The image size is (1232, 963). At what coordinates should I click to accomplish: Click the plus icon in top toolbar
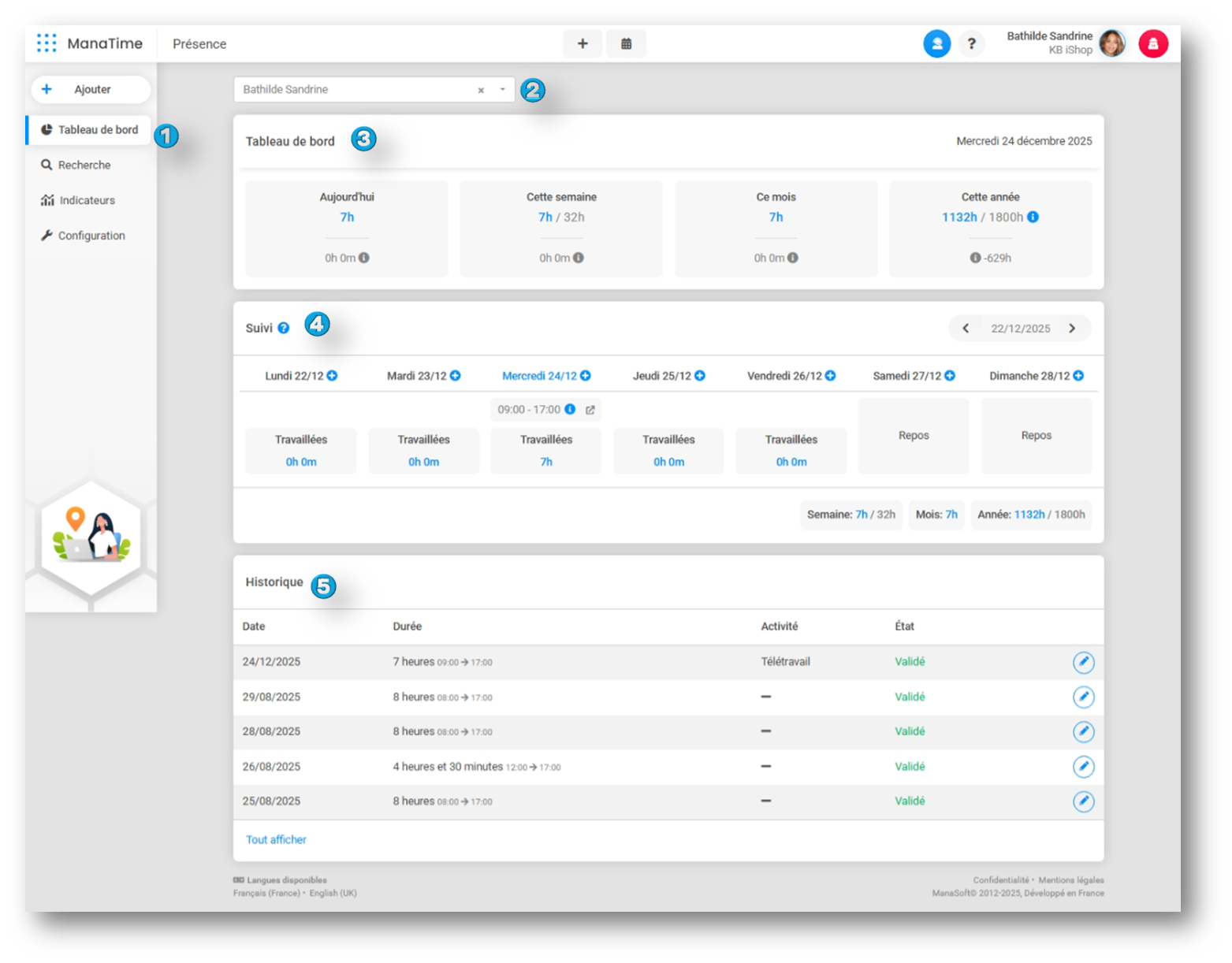coord(583,44)
